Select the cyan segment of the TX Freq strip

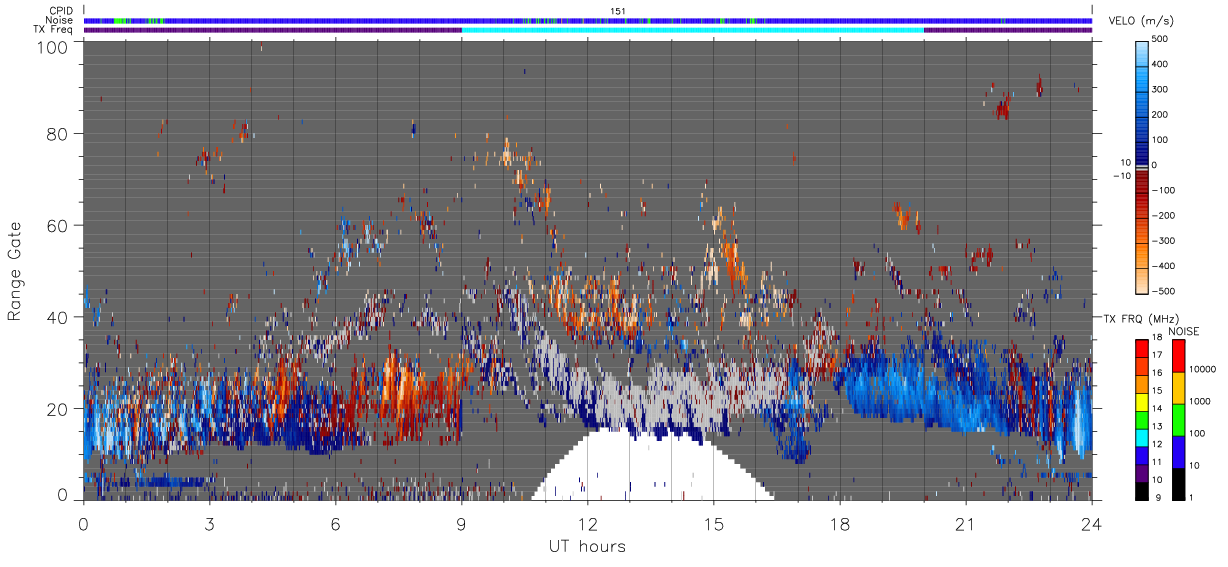click(693, 30)
